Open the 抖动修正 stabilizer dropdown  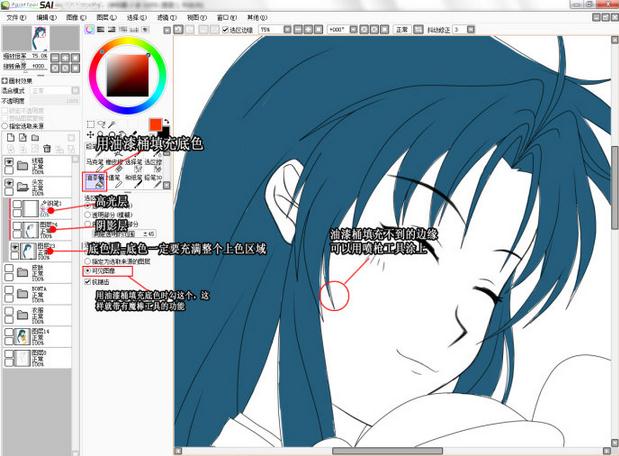(471, 30)
